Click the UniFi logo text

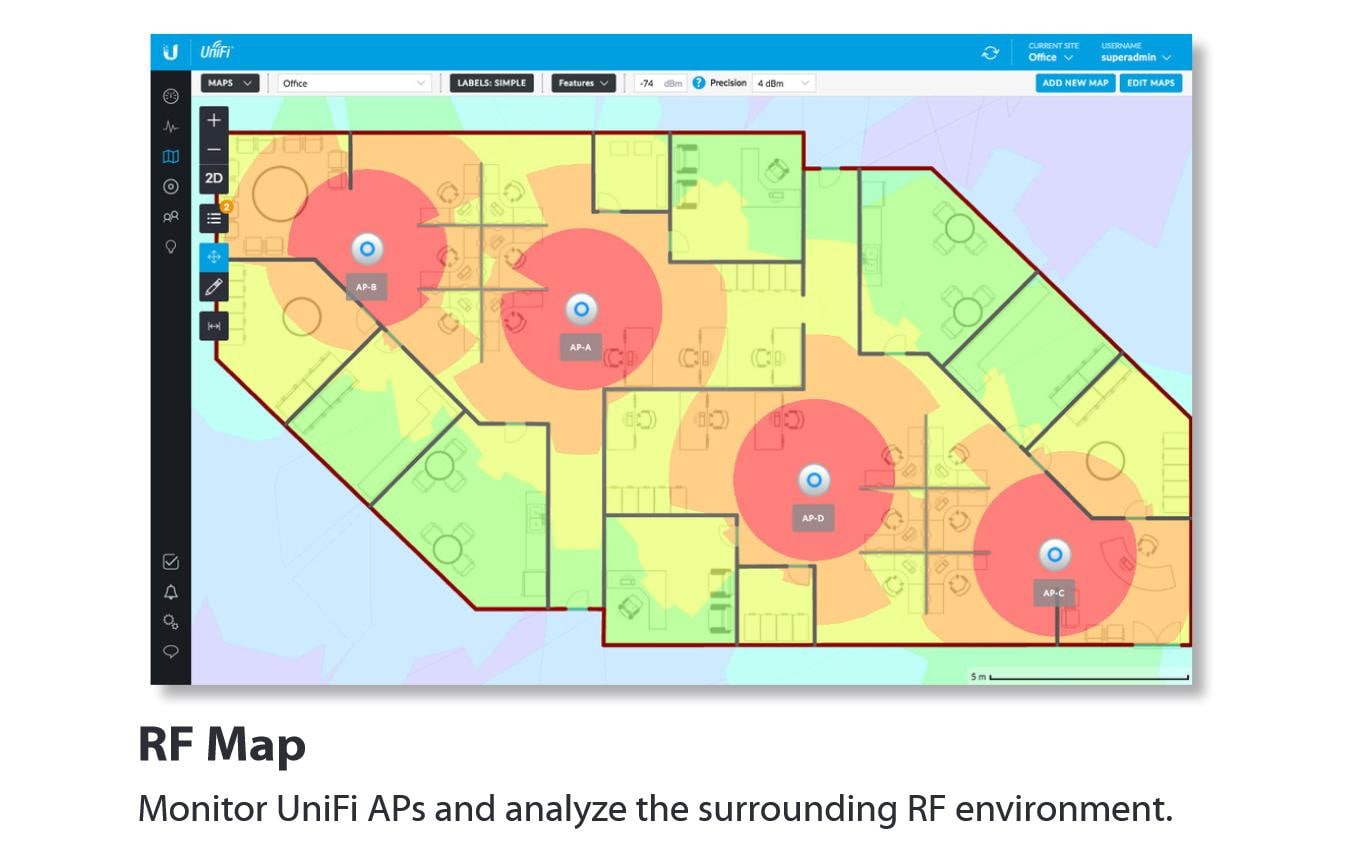tap(216, 52)
